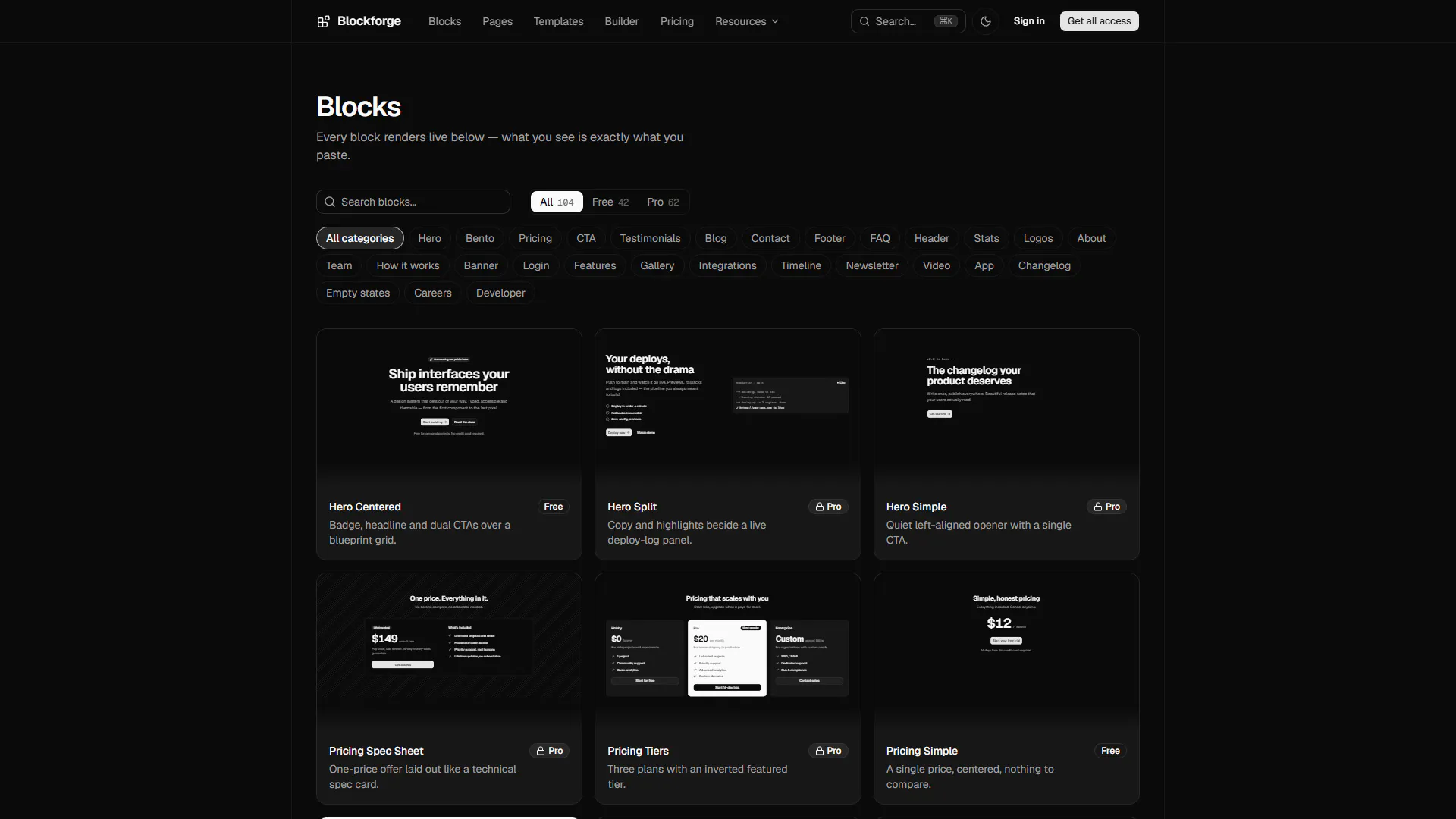
Task: Click the Pricing Spec Sheet title
Action: pos(376,751)
